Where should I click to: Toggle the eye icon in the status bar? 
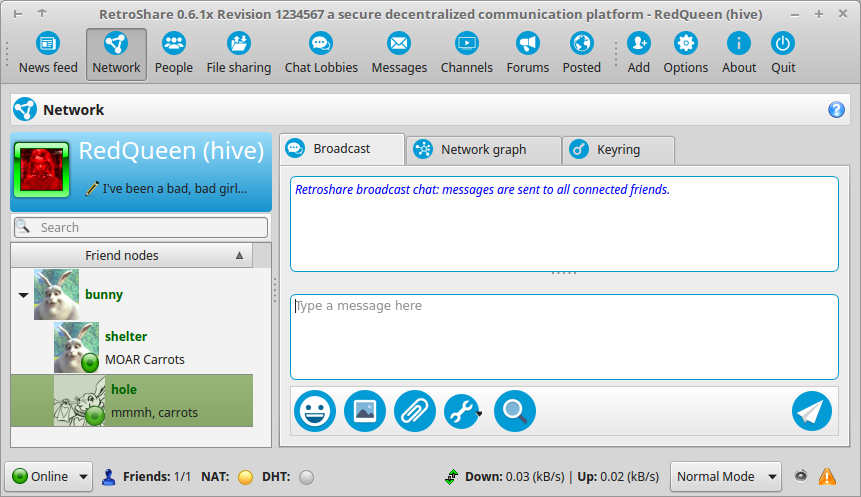801,476
